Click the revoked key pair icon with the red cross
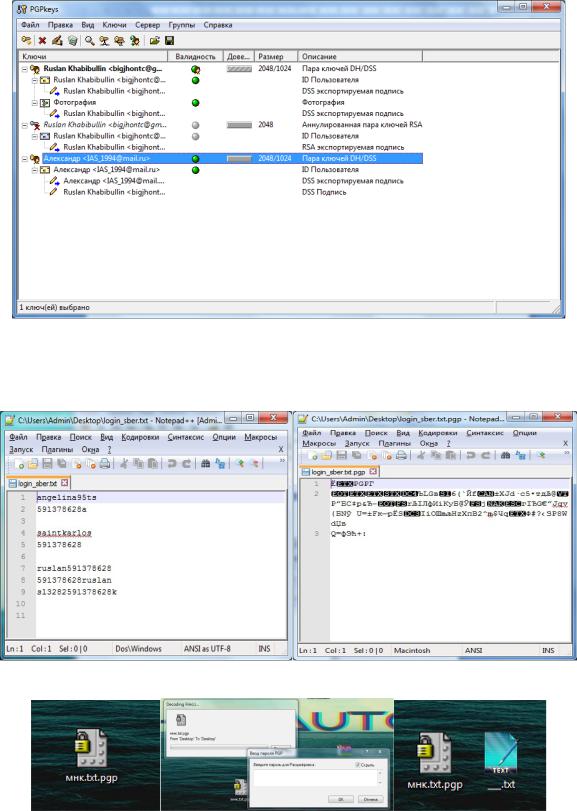Viewport: 577px width, 811px height. click(x=35, y=125)
